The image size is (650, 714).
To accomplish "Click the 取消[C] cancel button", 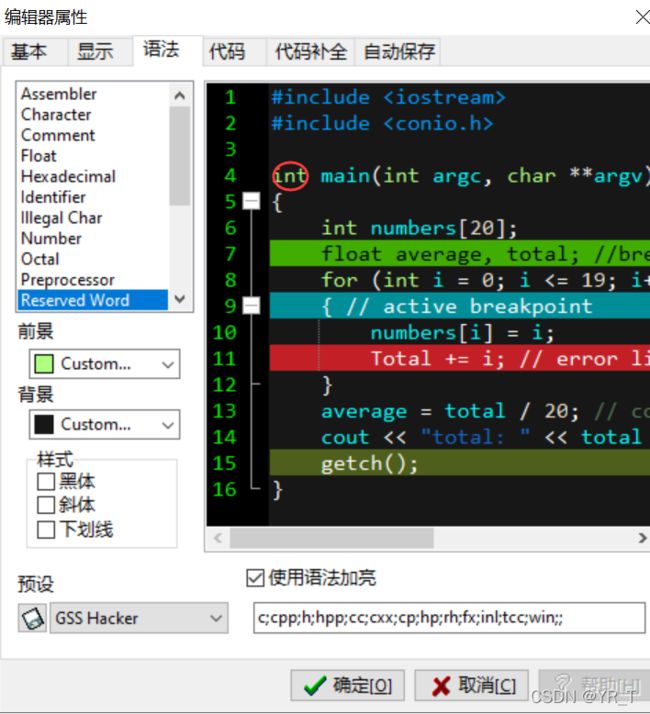I will click(471, 685).
